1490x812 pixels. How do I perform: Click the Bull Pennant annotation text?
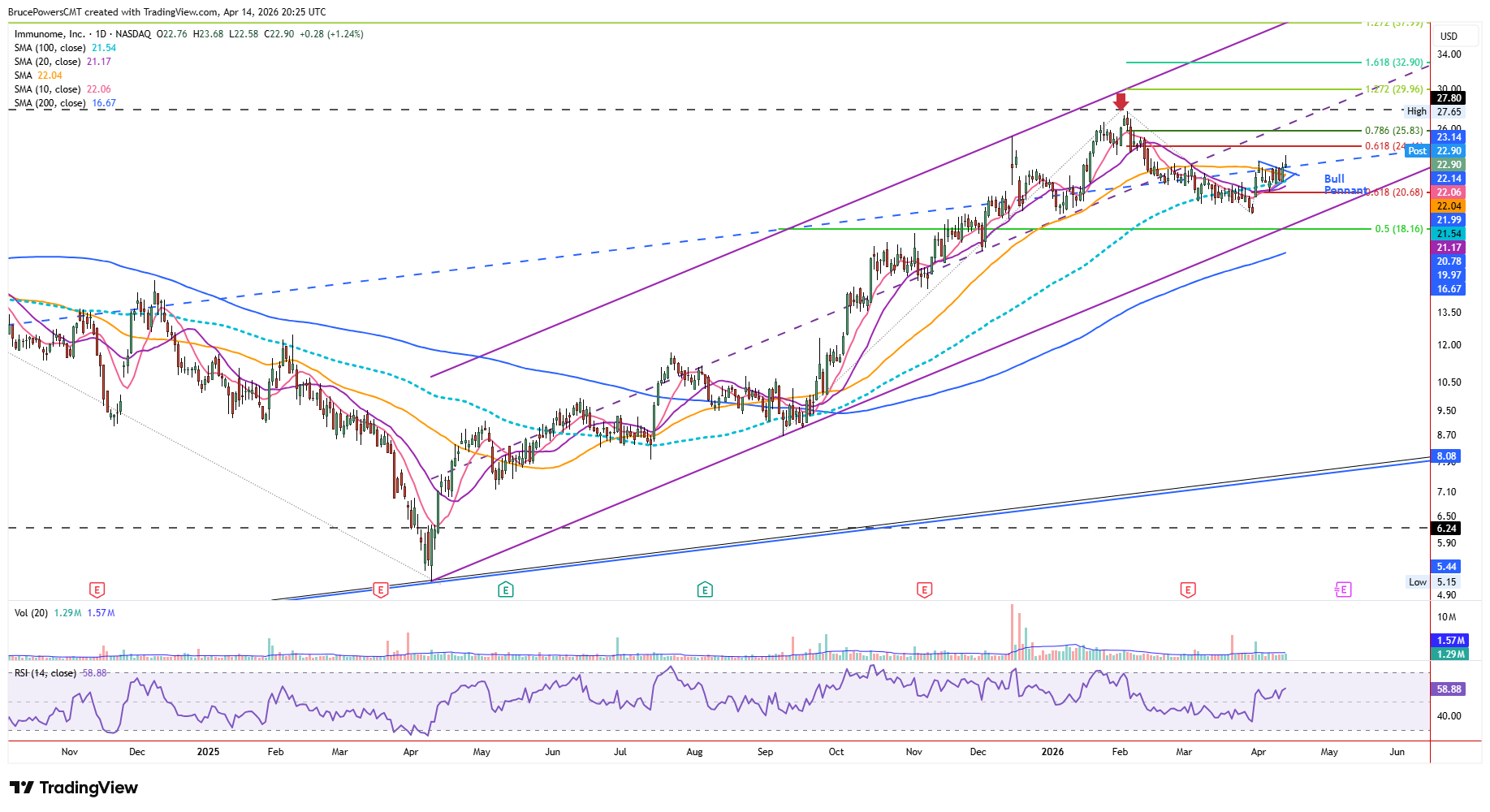click(1345, 184)
